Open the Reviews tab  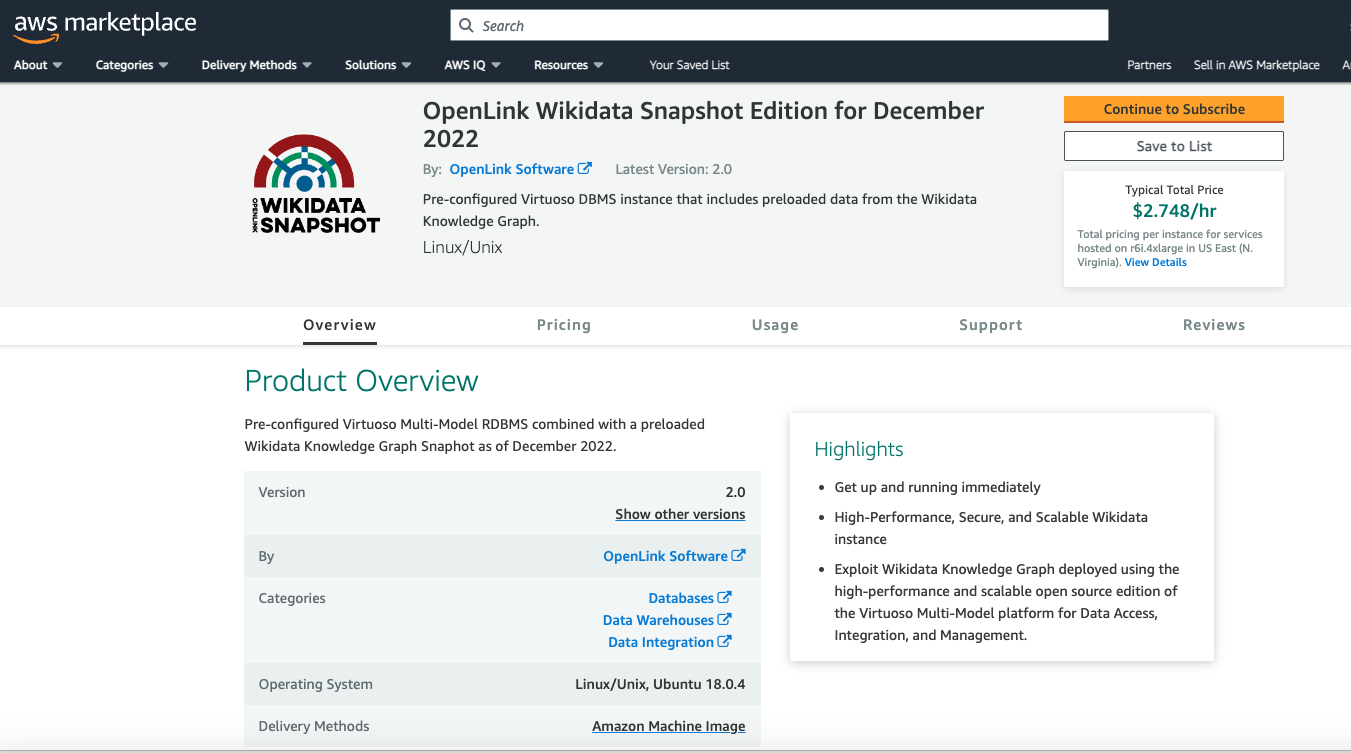(1214, 325)
